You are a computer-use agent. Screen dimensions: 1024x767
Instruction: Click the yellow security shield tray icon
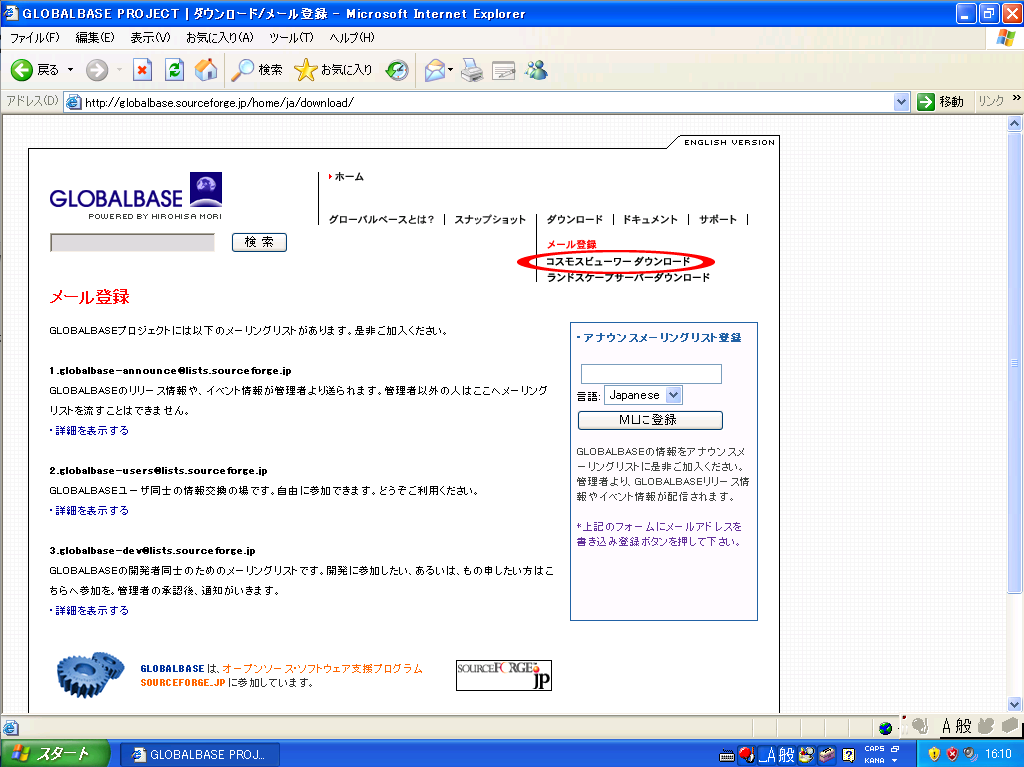pyautogui.click(x=934, y=754)
